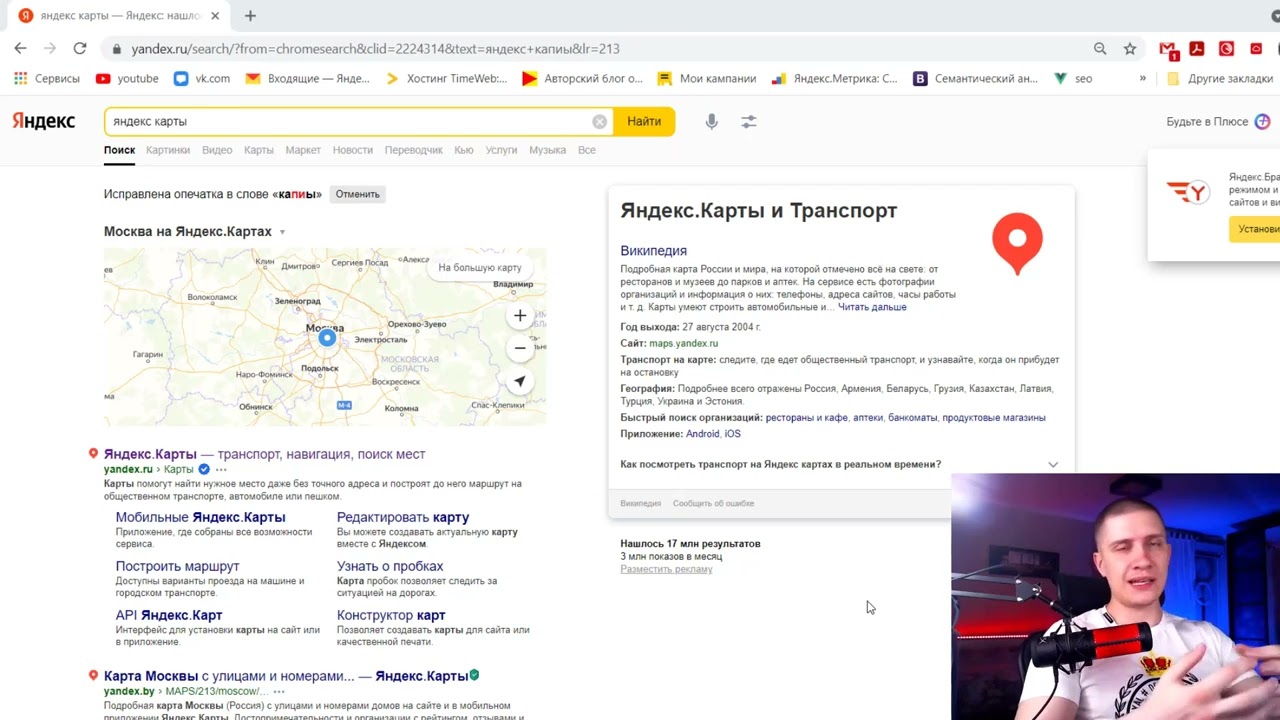Zoom out map with minus button
1280x720 pixels.
(520, 347)
